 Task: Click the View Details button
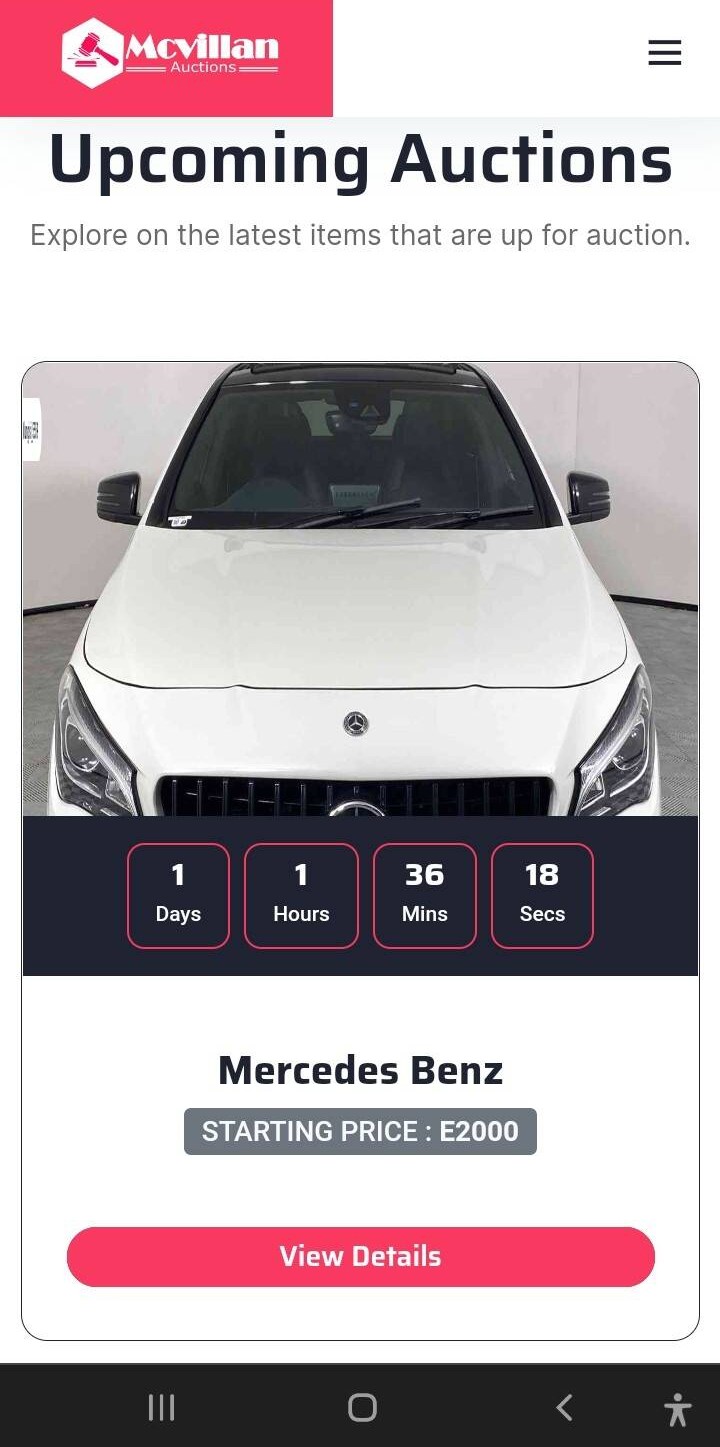click(x=360, y=1256)
